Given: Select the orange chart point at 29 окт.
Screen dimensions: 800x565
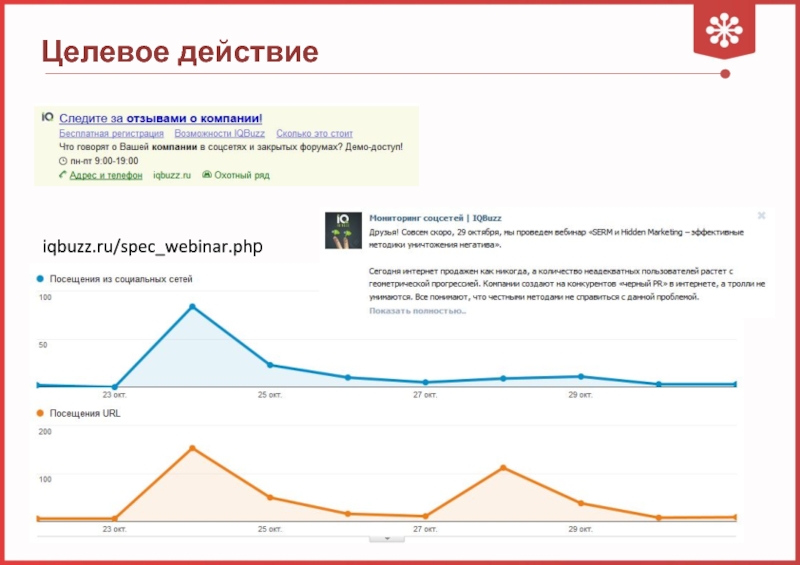Looking at the screenshot, I should pos(581,503).
